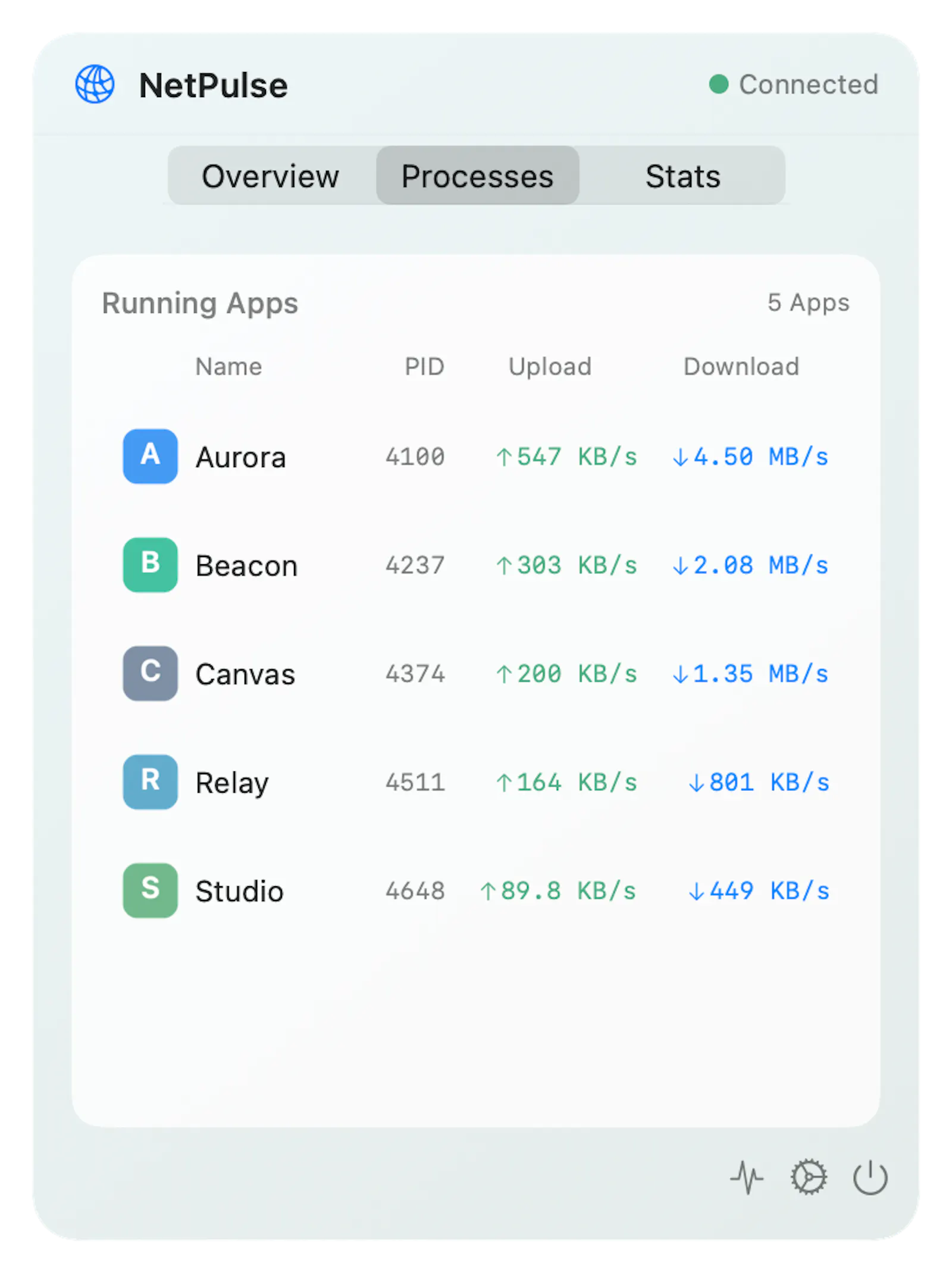Click PID value 4100
Screen dimensions: 952x1273
(x=415, y=457)
